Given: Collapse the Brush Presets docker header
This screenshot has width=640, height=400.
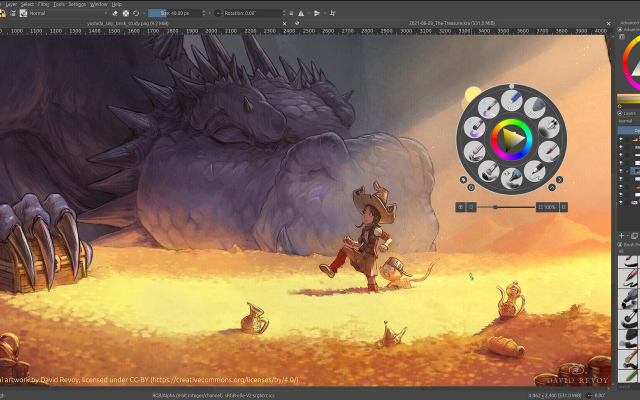Looking at the screenshot, I should [620, 244].
